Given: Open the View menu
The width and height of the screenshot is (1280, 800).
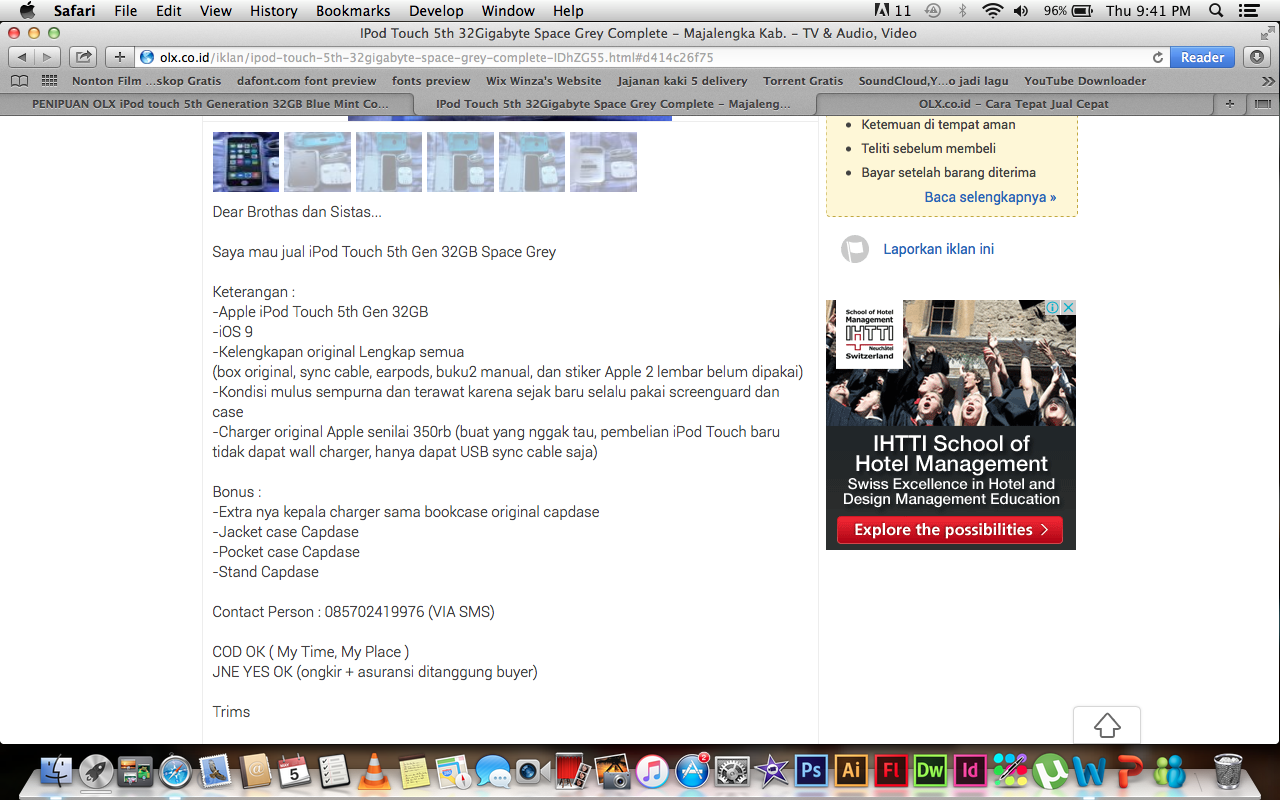Looking at the screenshot, I should (x=216, y=11).
